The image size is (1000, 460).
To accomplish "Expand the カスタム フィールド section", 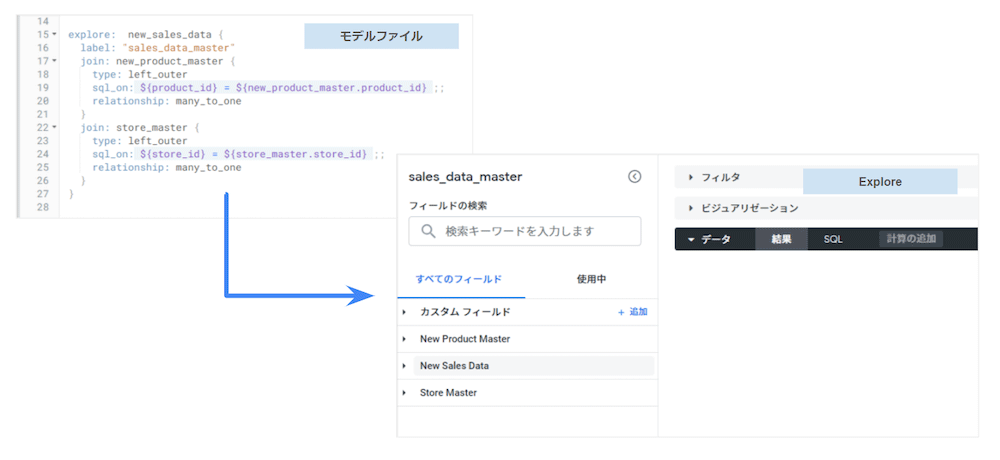I will tap(404, 312).
